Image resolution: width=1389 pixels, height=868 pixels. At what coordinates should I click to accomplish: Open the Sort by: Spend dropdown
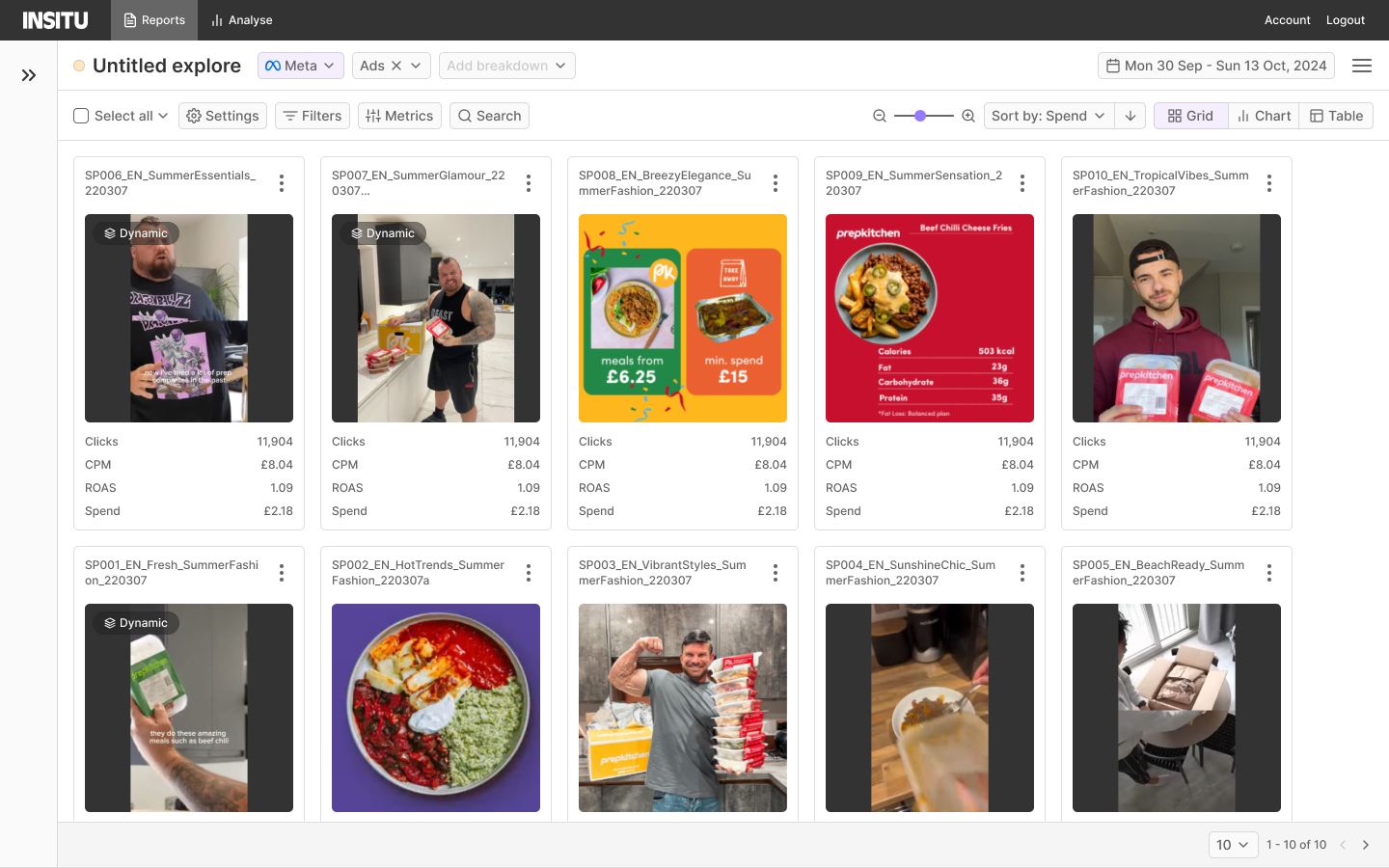[x=1049, y=116]
